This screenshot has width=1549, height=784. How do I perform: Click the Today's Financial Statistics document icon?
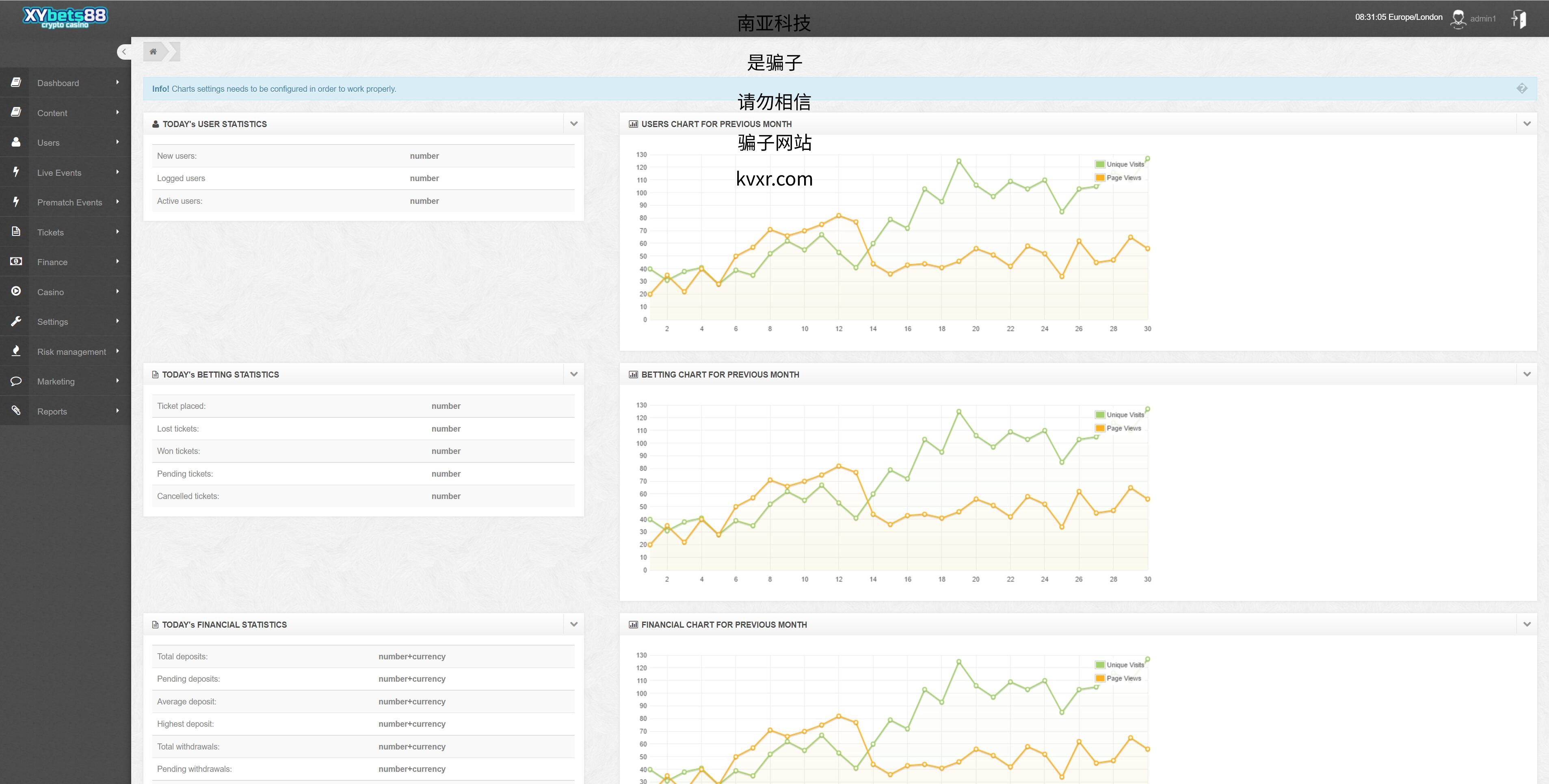point(156,625)
